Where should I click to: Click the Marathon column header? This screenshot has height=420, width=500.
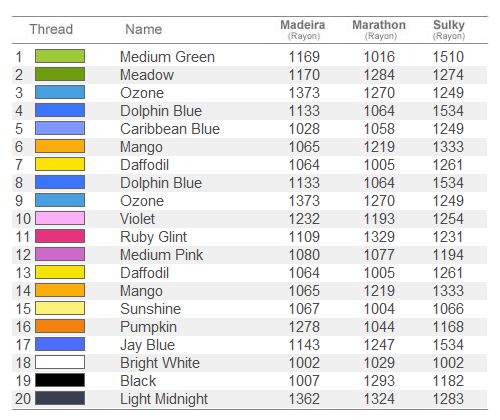pos(379,29)
